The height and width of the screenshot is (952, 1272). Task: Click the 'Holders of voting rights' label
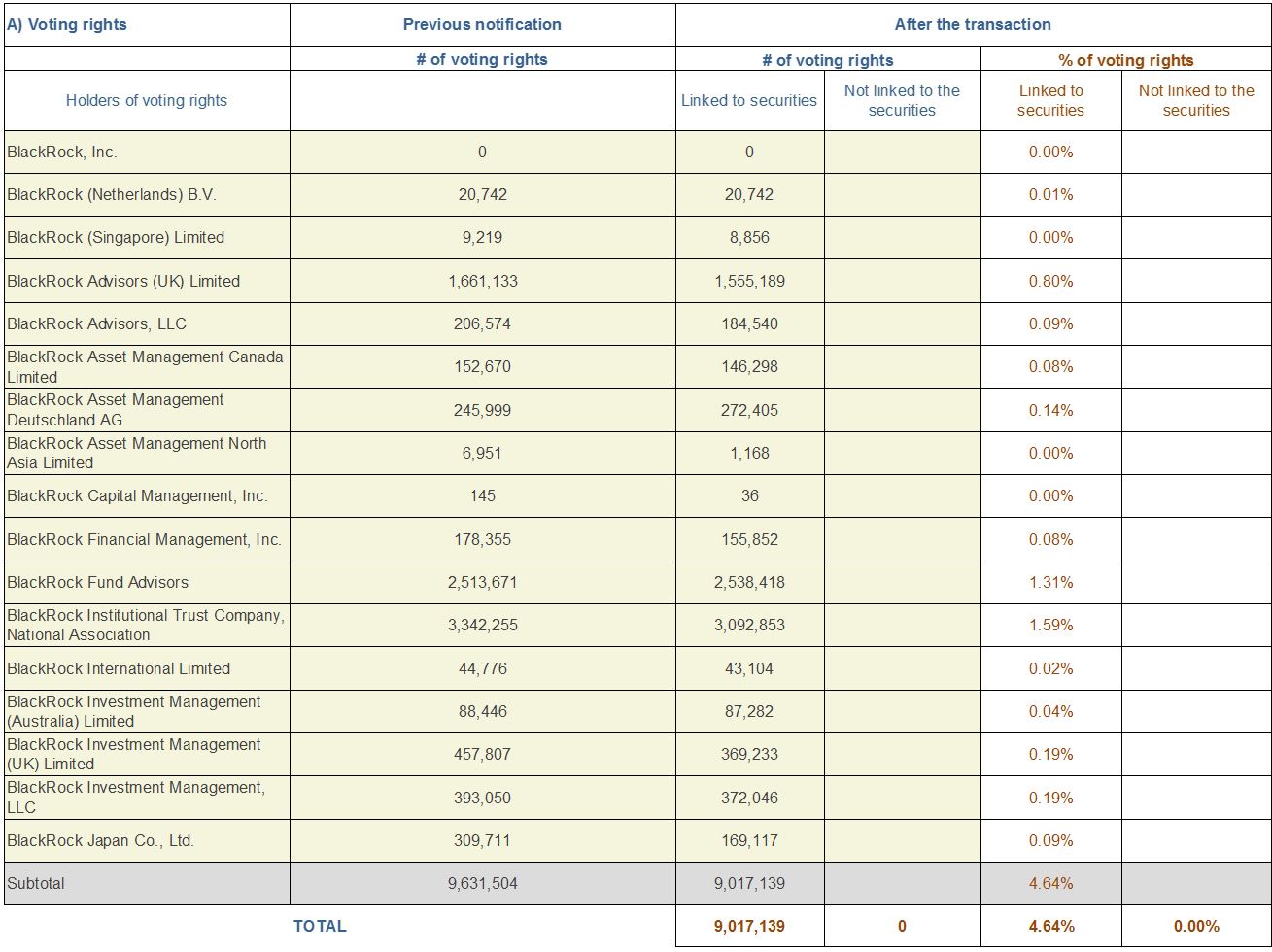147,100
